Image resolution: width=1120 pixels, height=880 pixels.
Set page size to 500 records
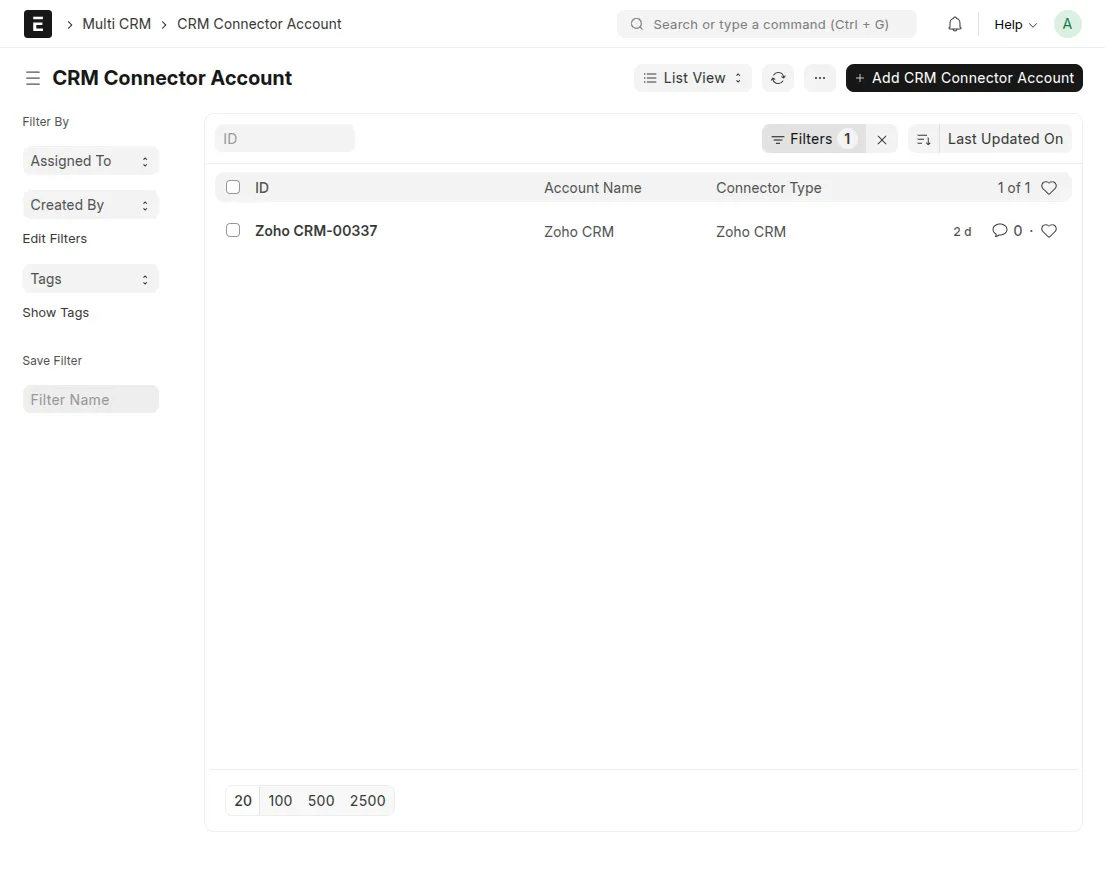[321, 800]
